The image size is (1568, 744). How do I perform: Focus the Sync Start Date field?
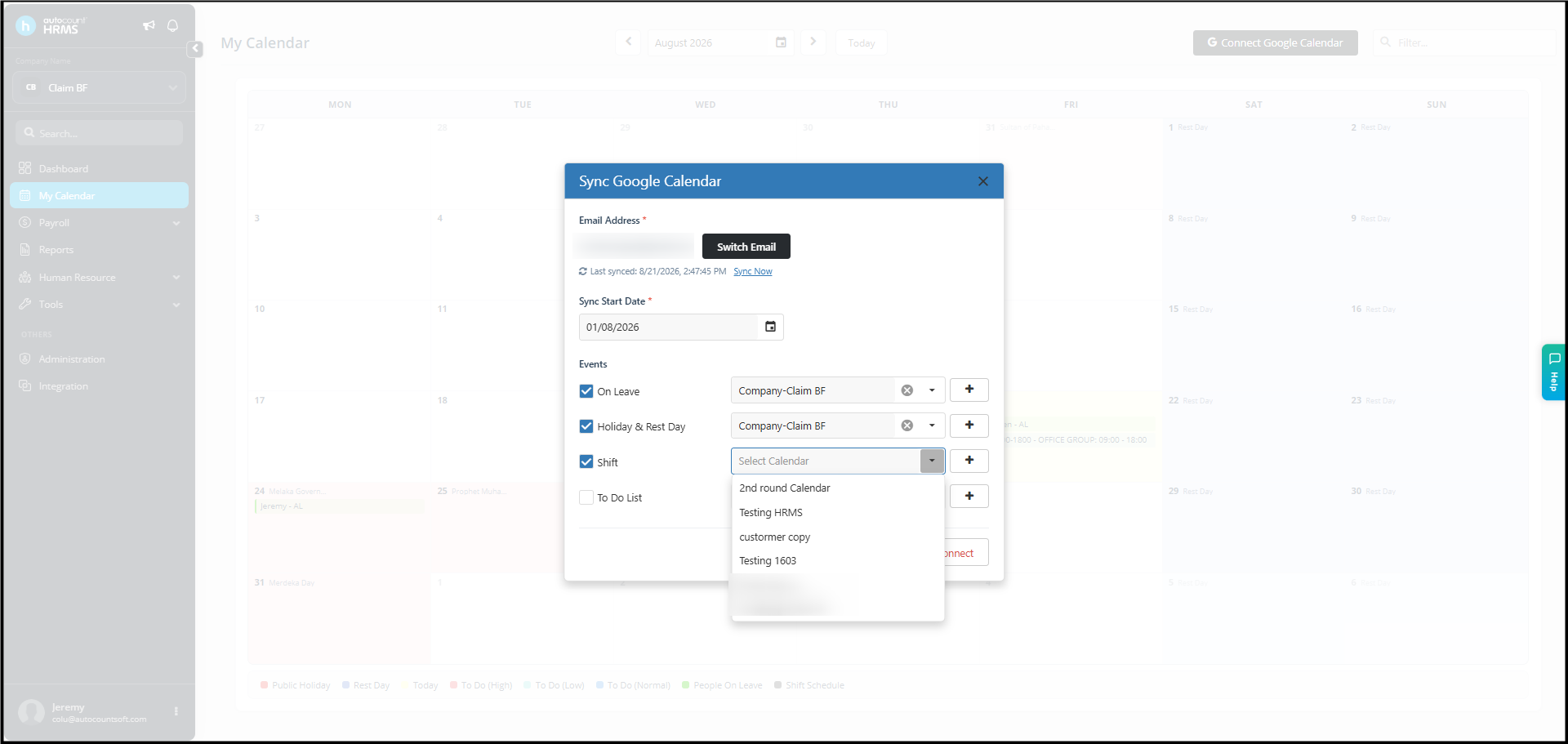click(669, 327)
